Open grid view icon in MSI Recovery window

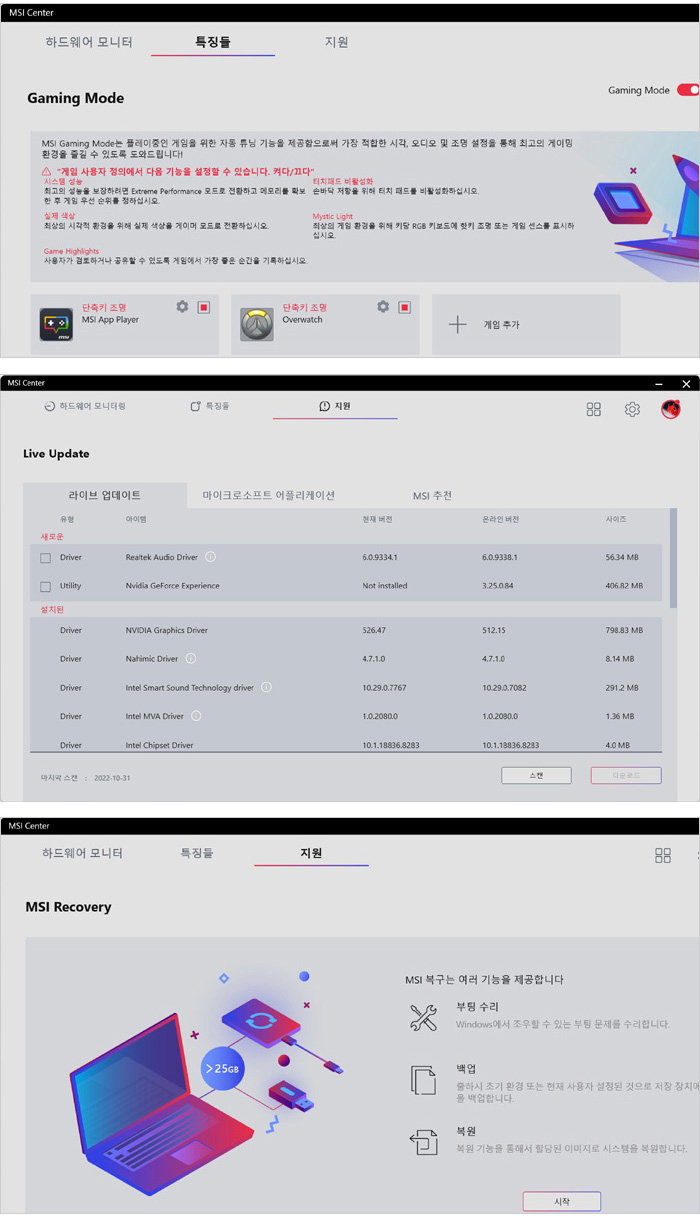point(663,855)
